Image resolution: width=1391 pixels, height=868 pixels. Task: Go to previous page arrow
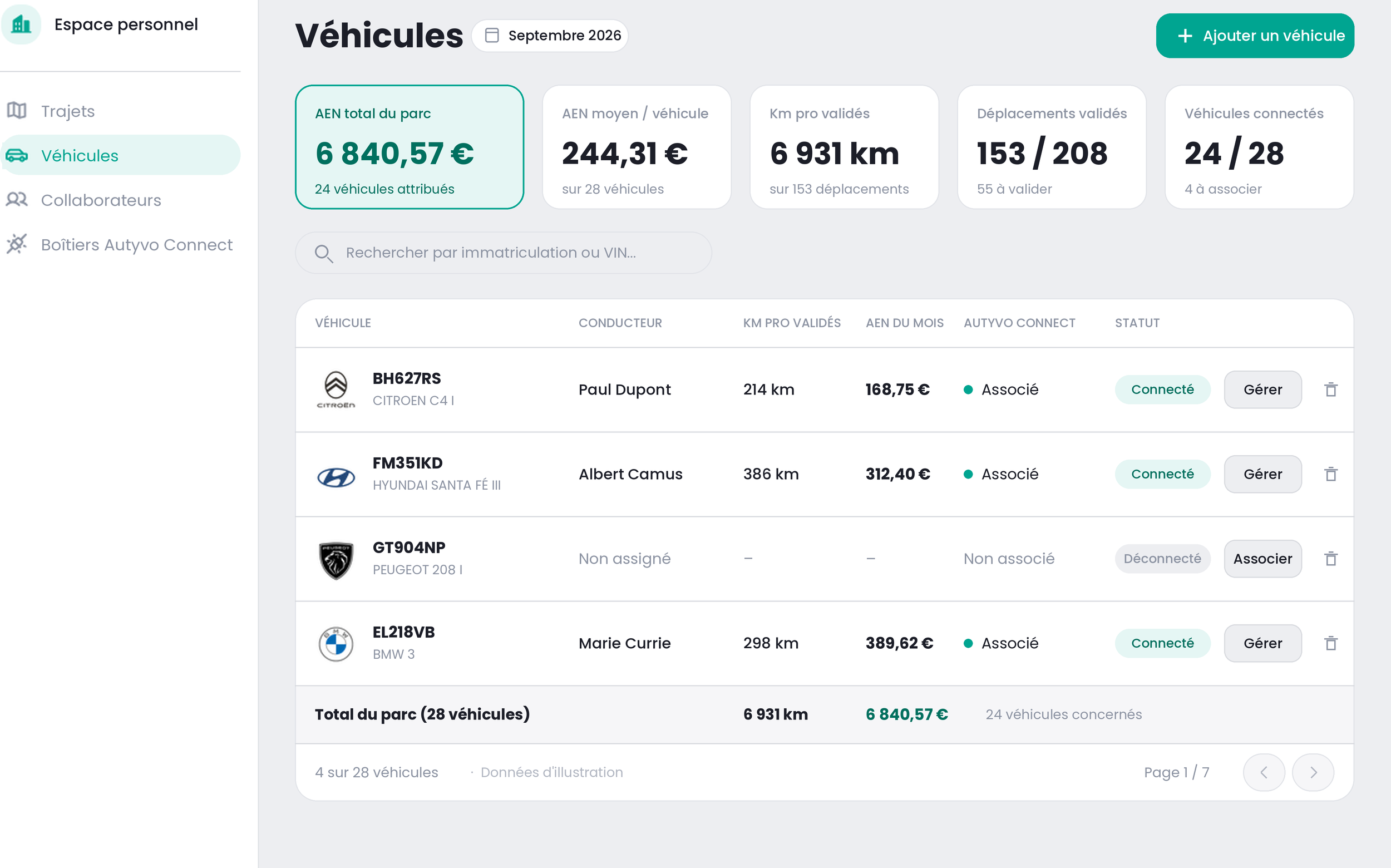(x=1264, y=772)
